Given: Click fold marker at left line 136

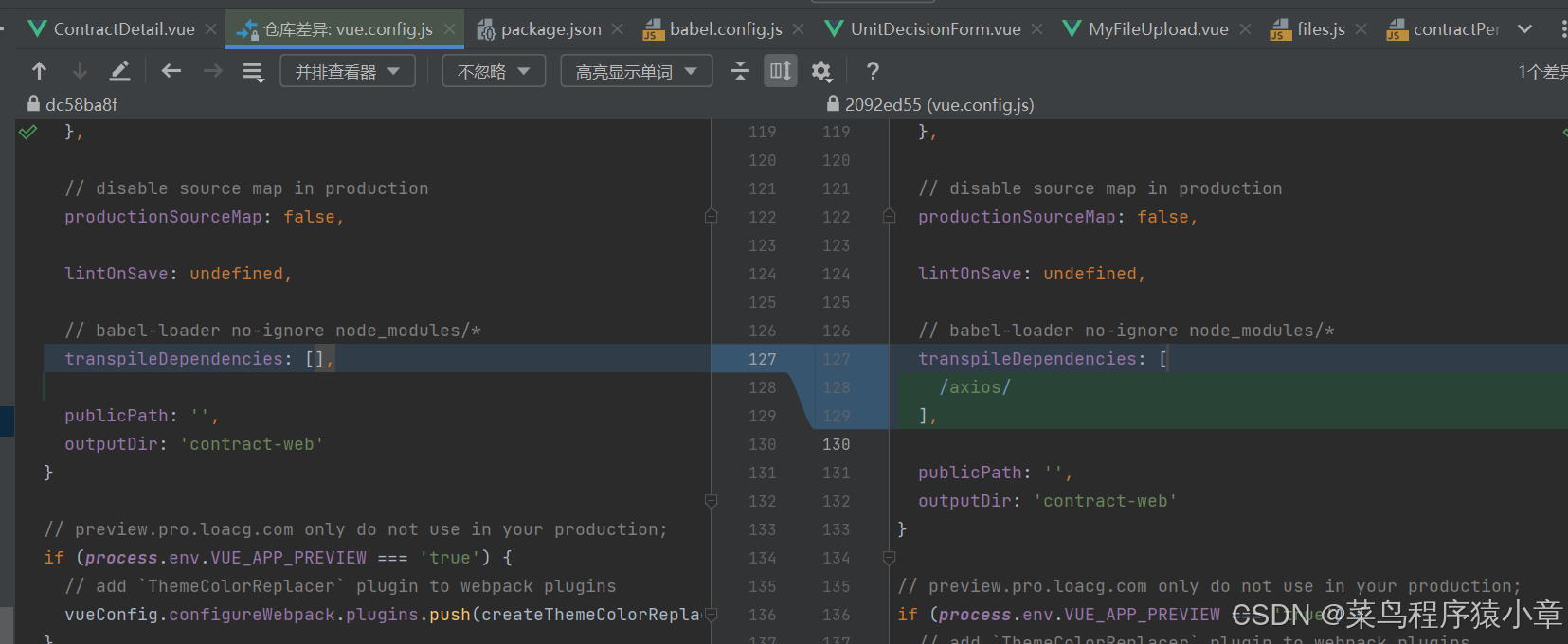Looking at the screenshot, I should click(x=712, y=615).
